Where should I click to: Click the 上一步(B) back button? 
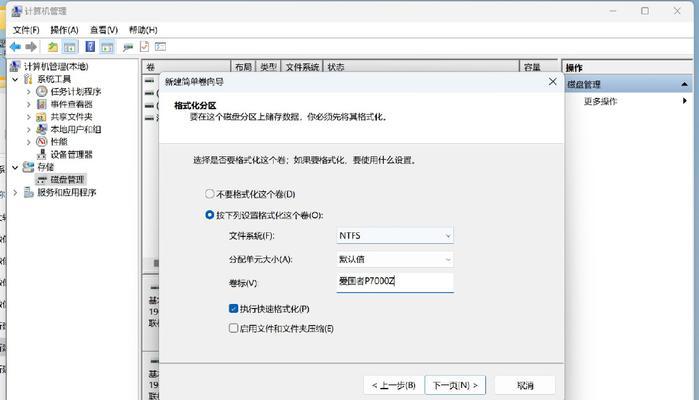(x=394, y=385)
